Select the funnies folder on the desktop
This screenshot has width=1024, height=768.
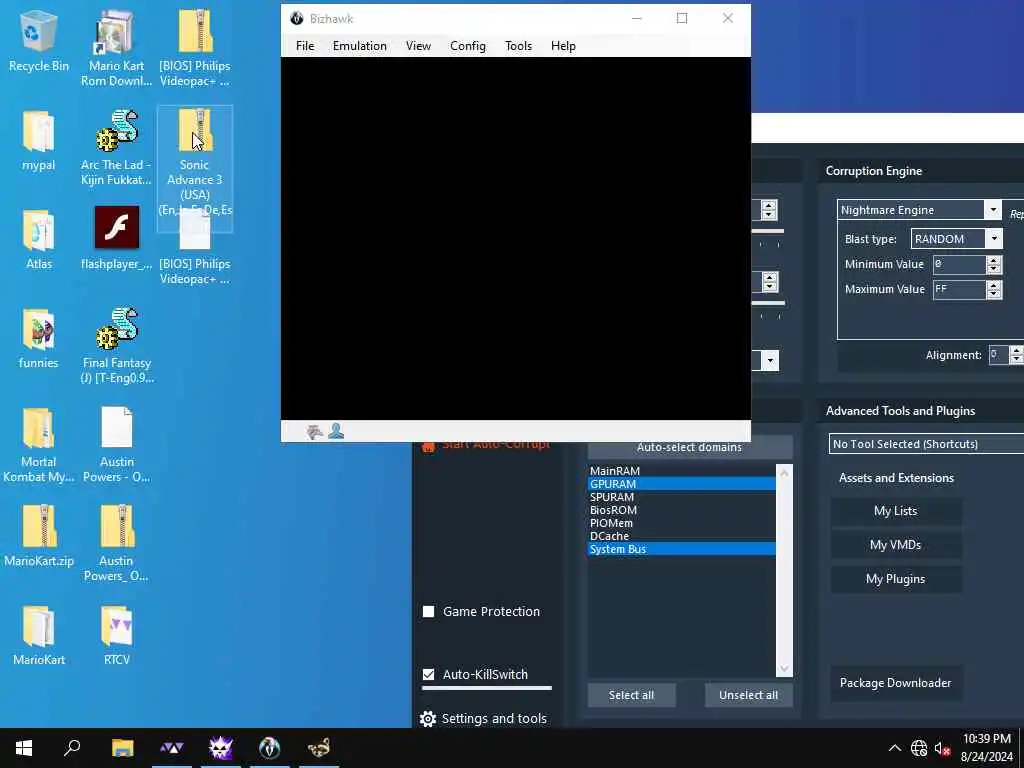tap(39, 338)
